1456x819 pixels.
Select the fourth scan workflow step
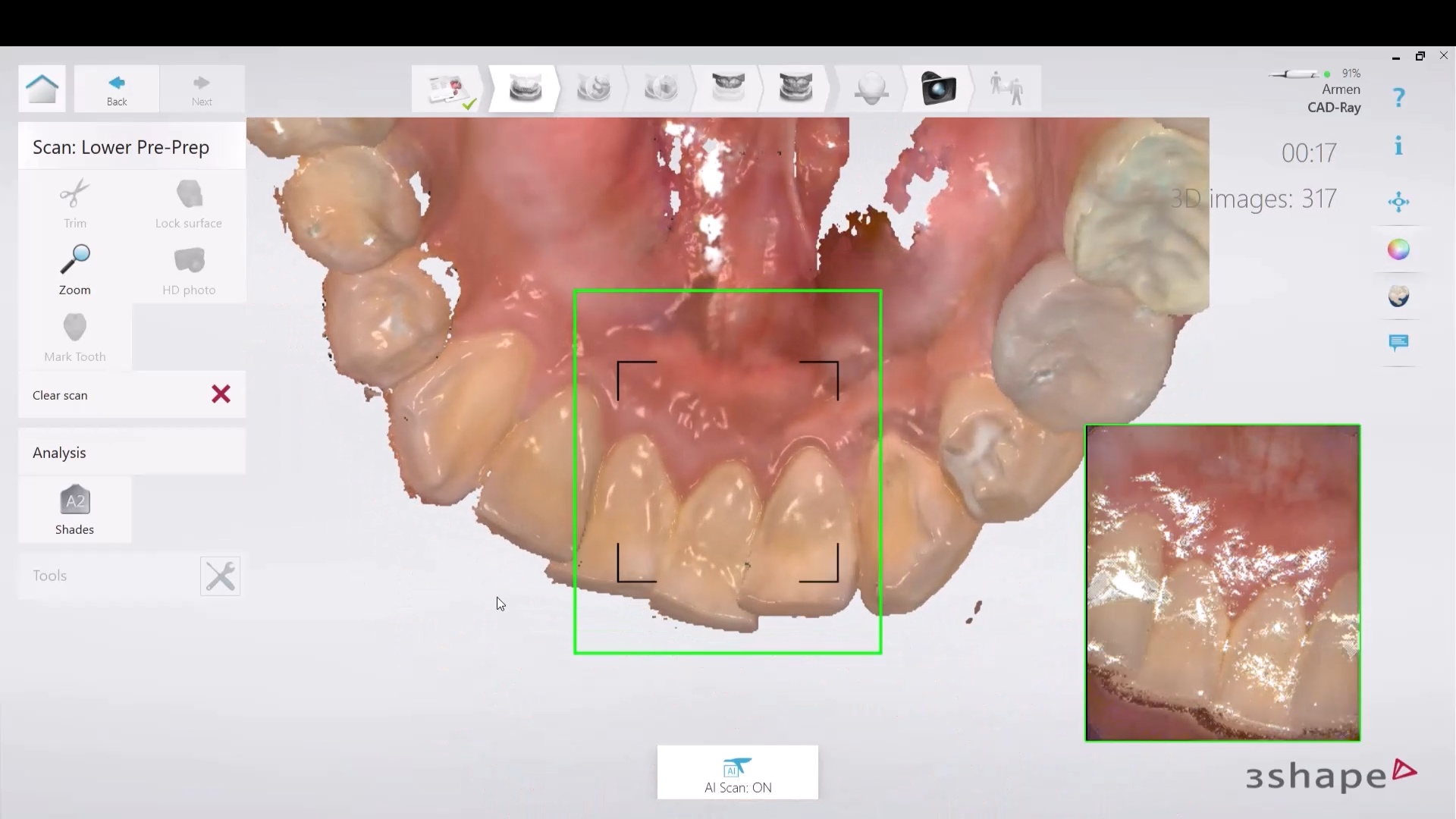point(661,89)
